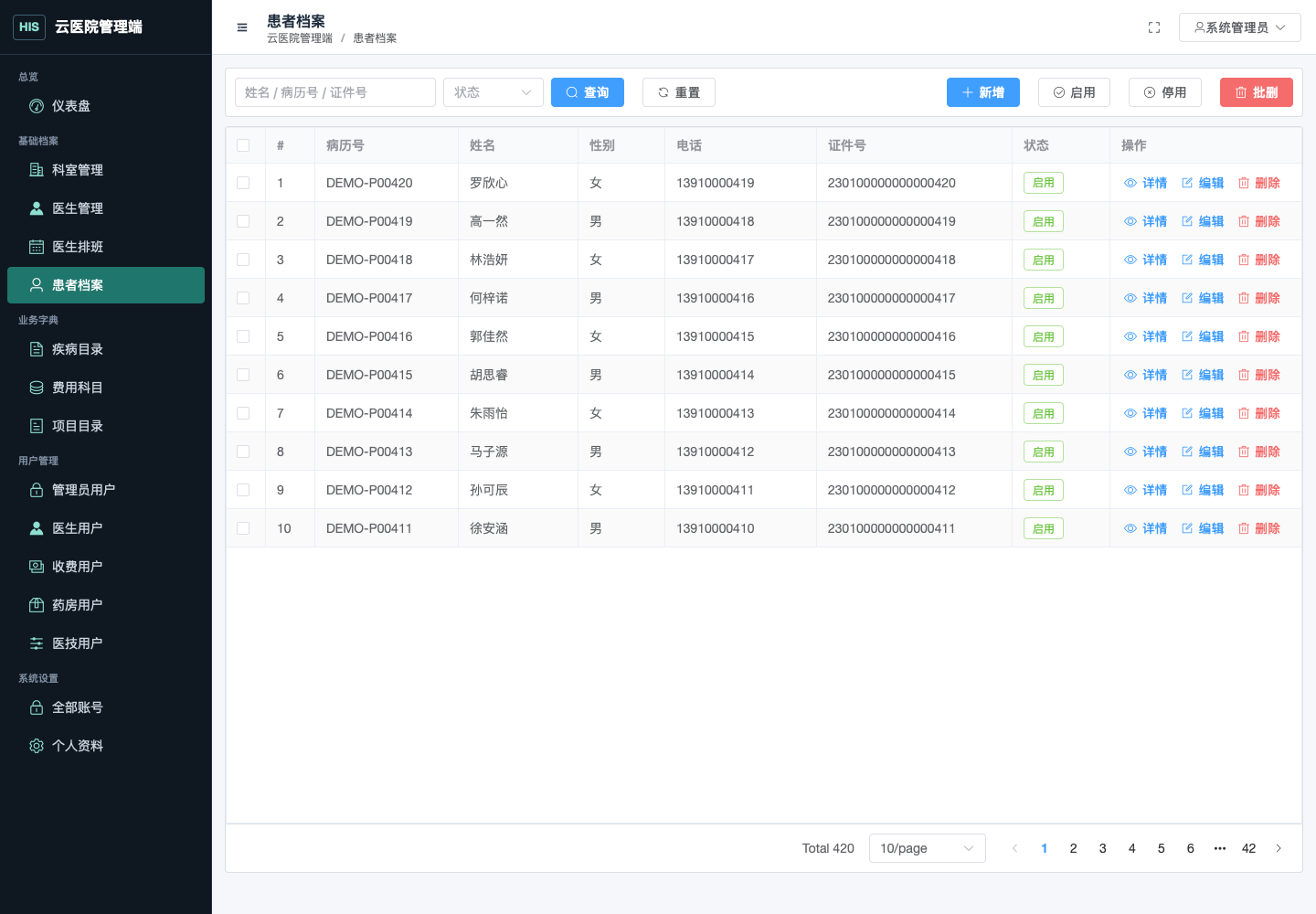This screenshot has height=914, width=1316.
Task: Check the select-all checkbox in table header
Action: (243, 145)
